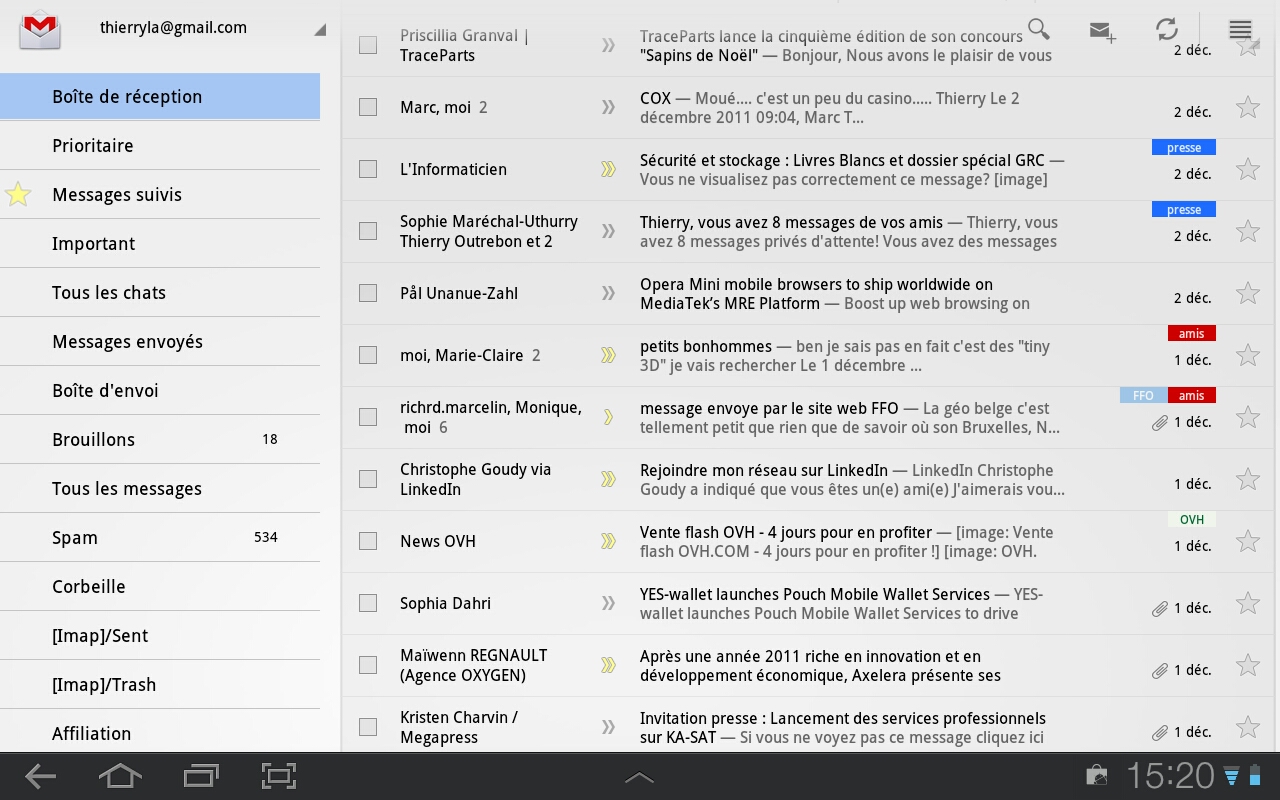Open Boîte de réception folder
The height and width of the screenshot is (800, 1280).
point(160,97)
